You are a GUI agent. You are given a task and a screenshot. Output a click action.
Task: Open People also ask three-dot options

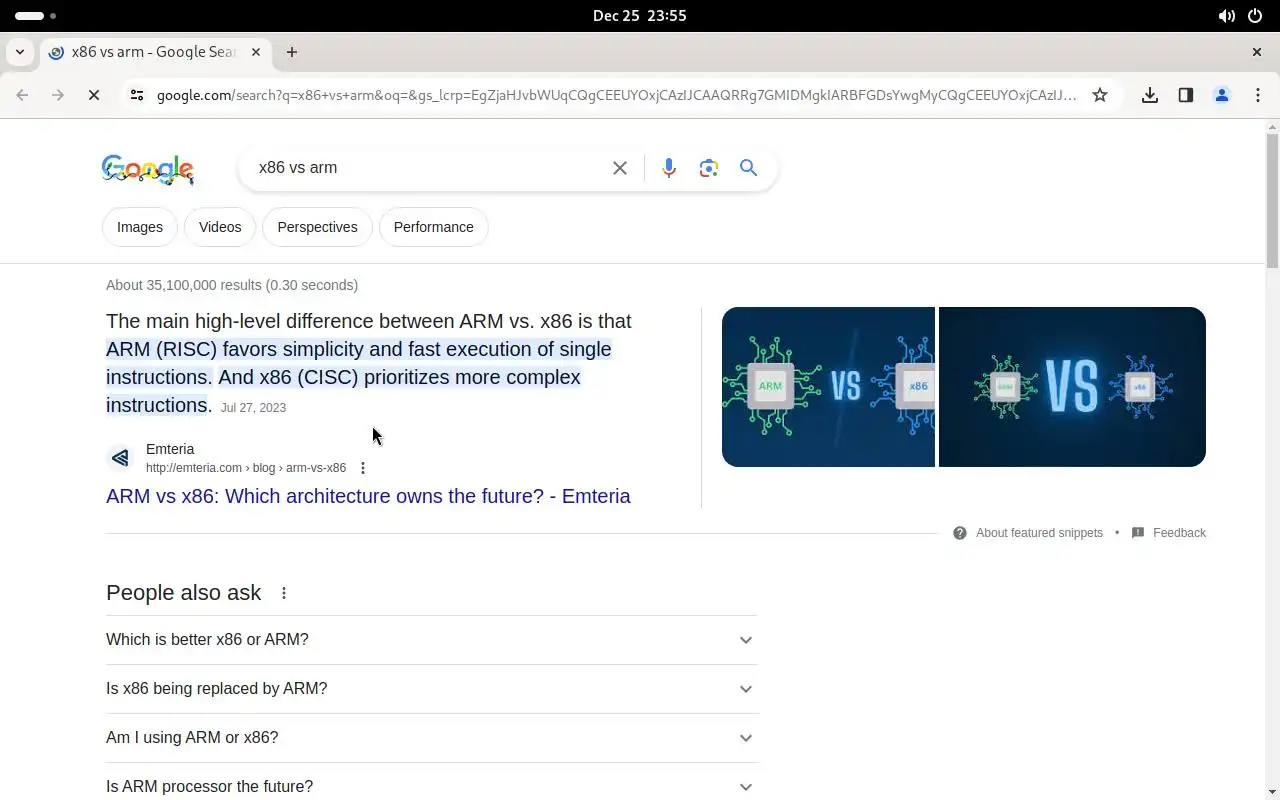[x=284, y=593]
